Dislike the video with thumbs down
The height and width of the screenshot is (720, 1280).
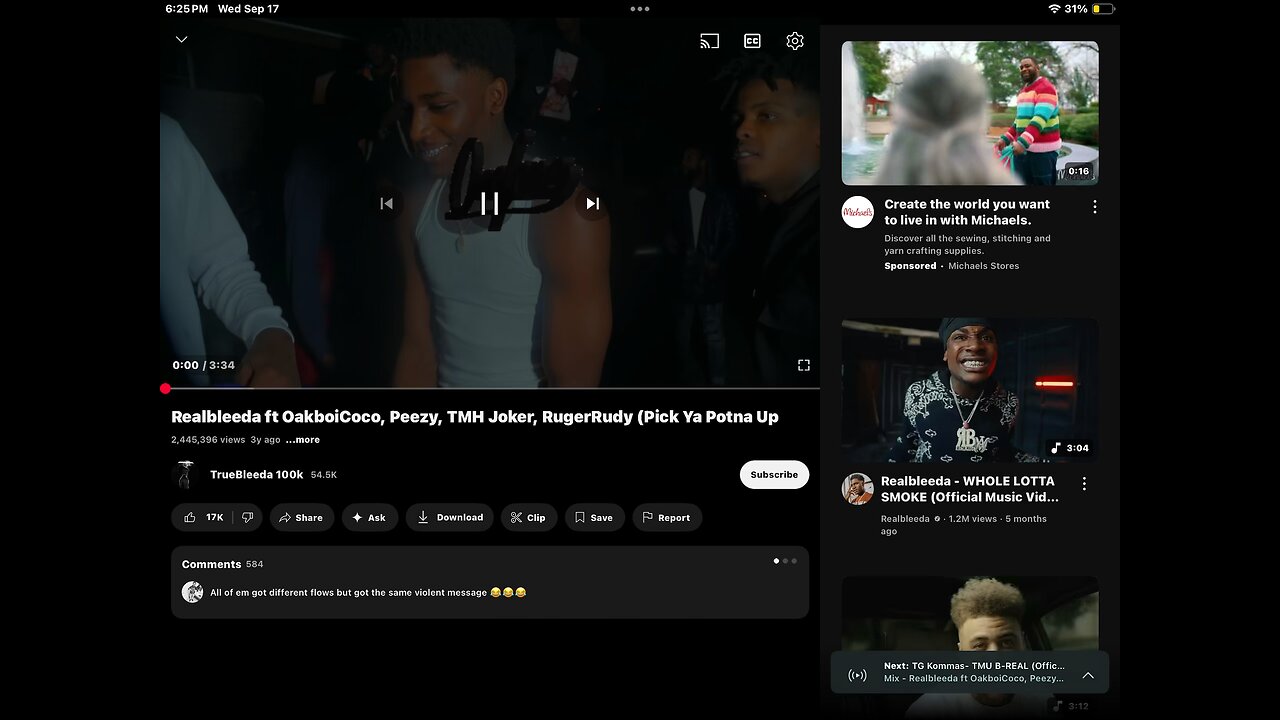tap(248, 518)
